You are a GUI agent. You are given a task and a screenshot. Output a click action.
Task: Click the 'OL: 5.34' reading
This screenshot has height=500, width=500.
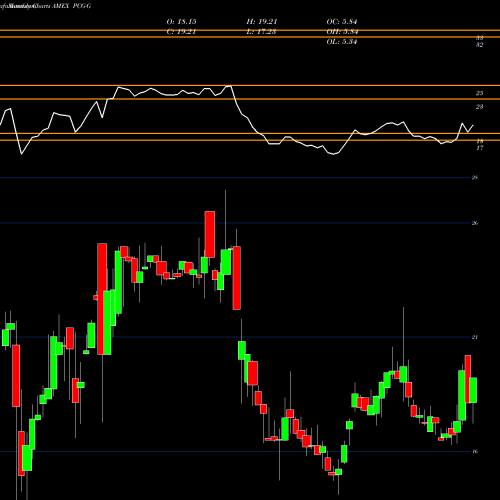pyautogui.click(x=342, y=42)
